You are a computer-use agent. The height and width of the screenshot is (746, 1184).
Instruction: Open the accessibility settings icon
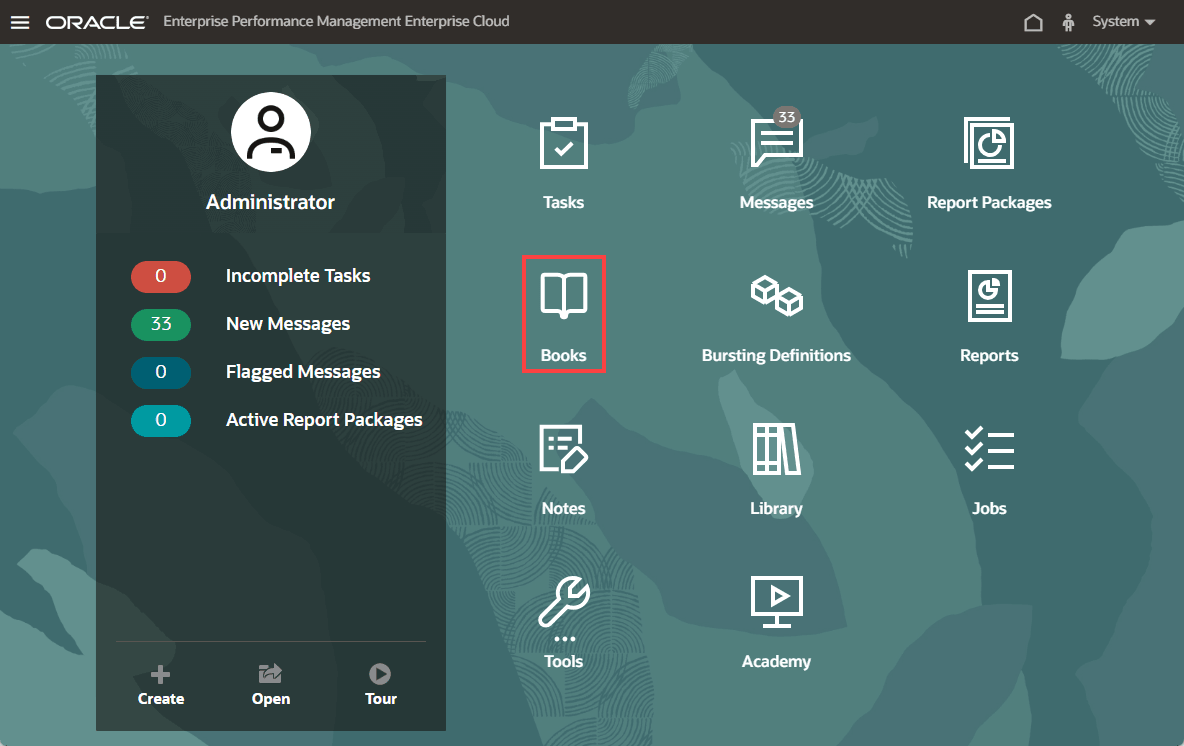(x=1068, y=23)
